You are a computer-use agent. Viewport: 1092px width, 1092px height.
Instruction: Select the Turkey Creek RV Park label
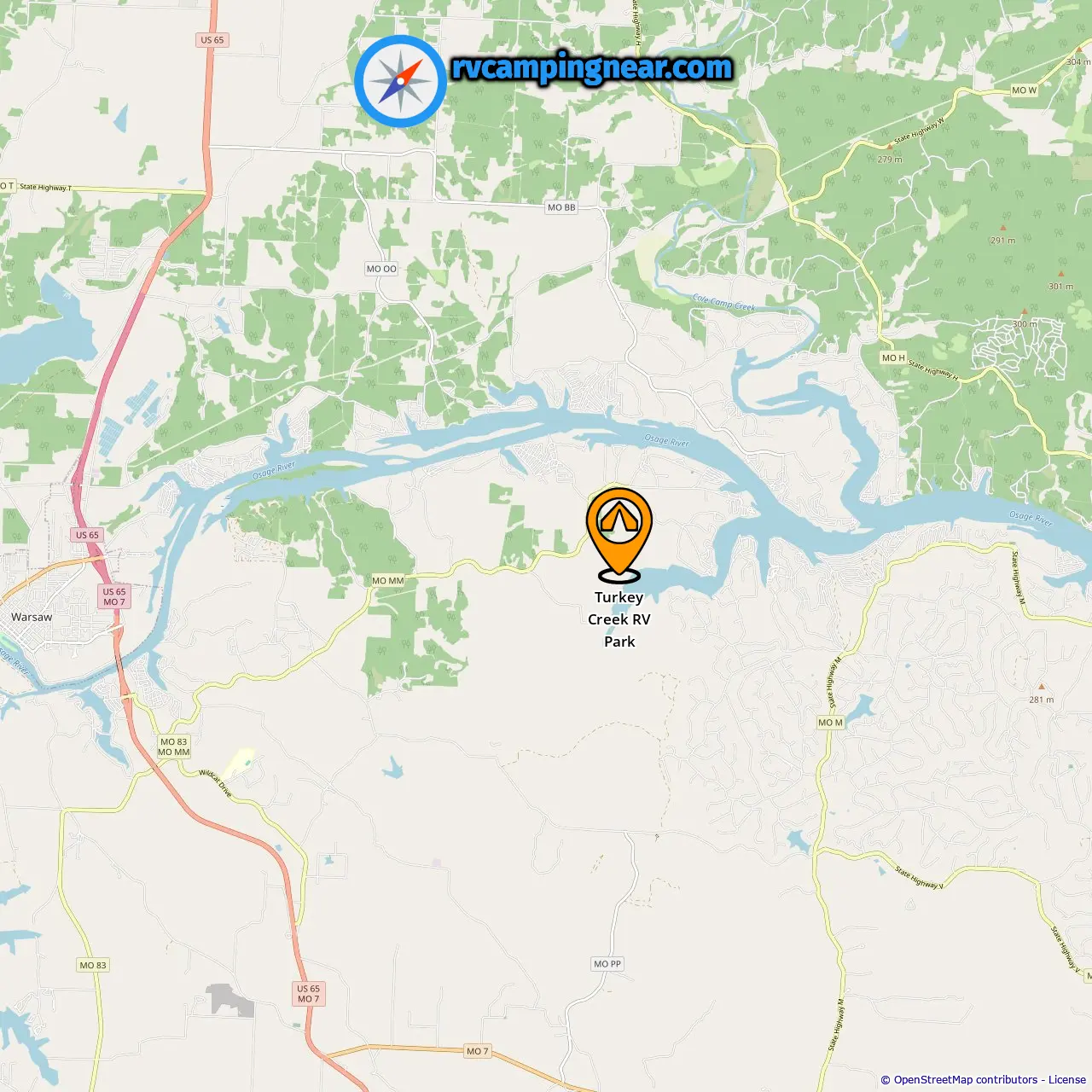tap(619, 619)
